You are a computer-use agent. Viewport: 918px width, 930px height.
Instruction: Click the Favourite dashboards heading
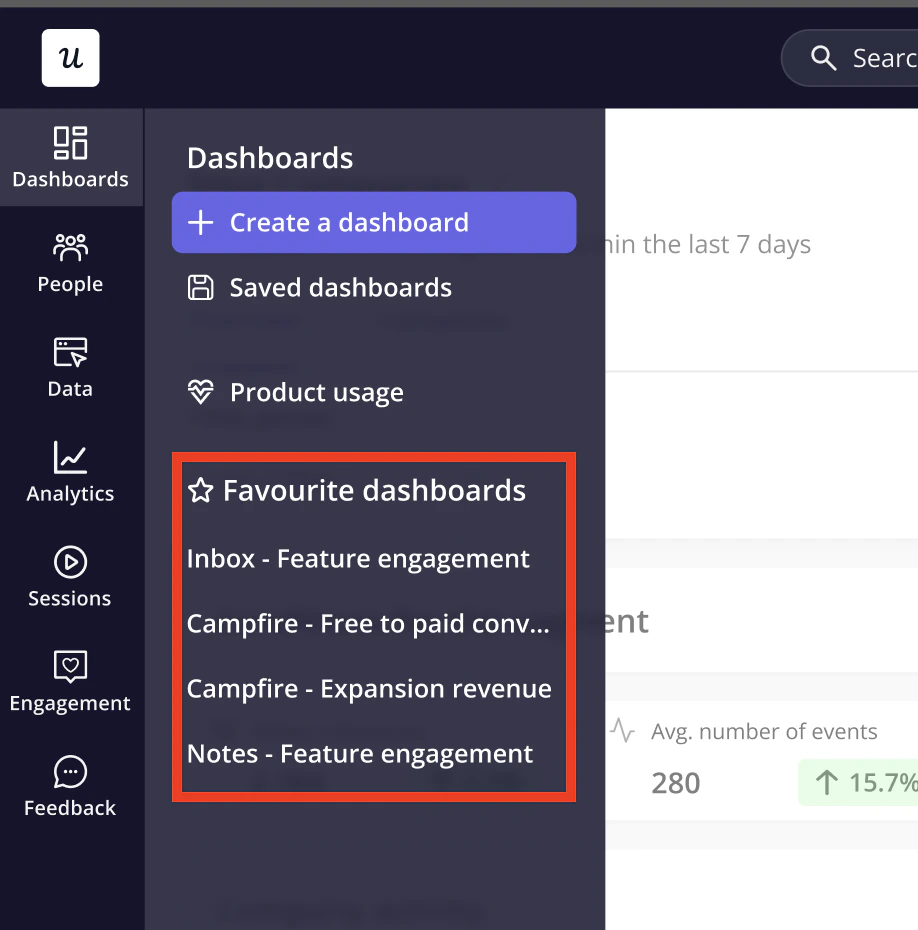coord(374,491)
